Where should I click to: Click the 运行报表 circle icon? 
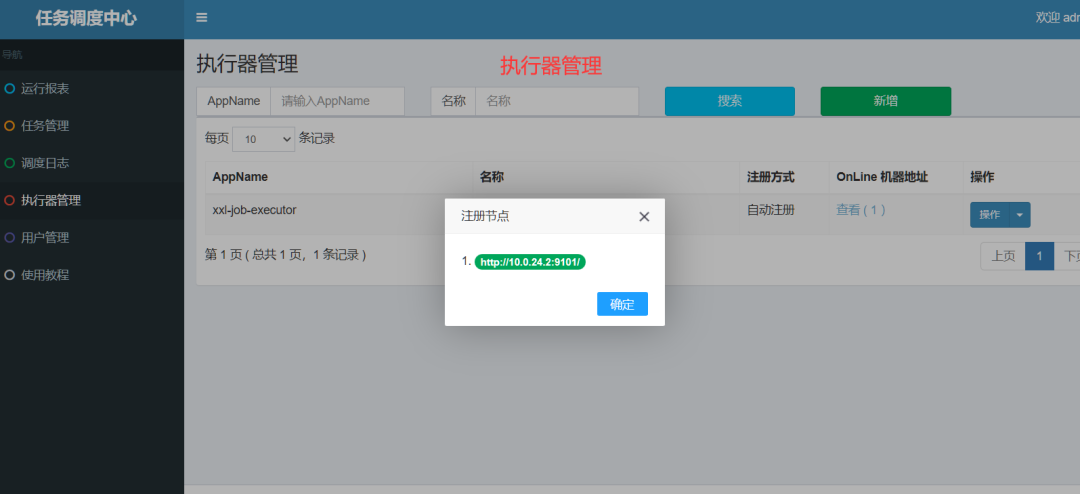pyautogui.click(x=9, y=88)
